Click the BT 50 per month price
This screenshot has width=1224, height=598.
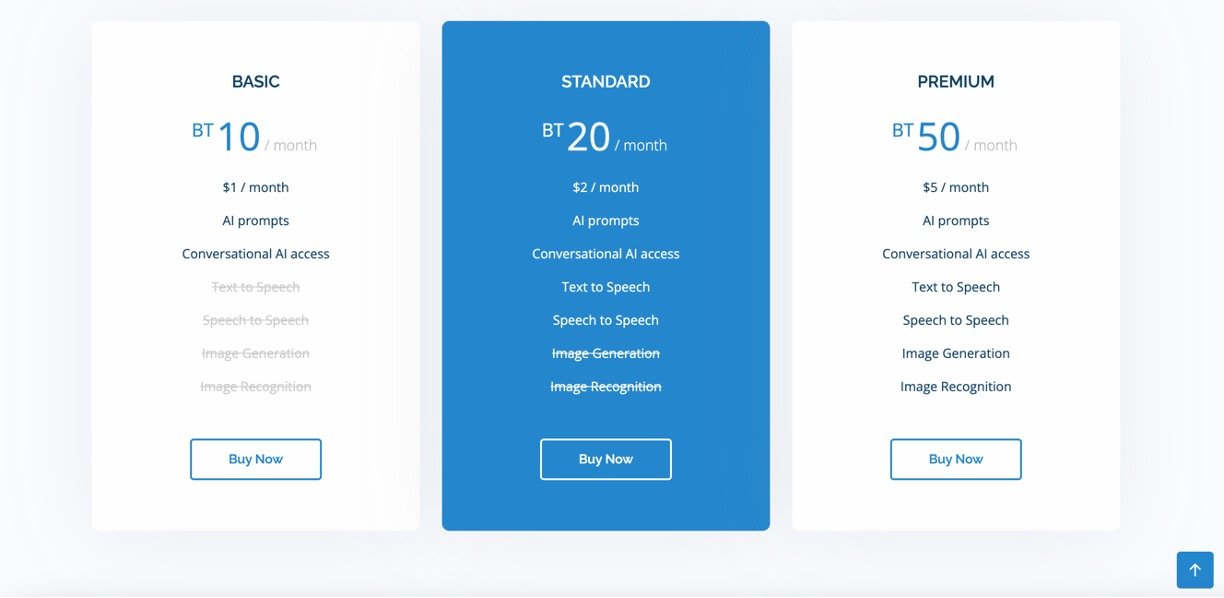pyautogui.click(x=954, y=138)
